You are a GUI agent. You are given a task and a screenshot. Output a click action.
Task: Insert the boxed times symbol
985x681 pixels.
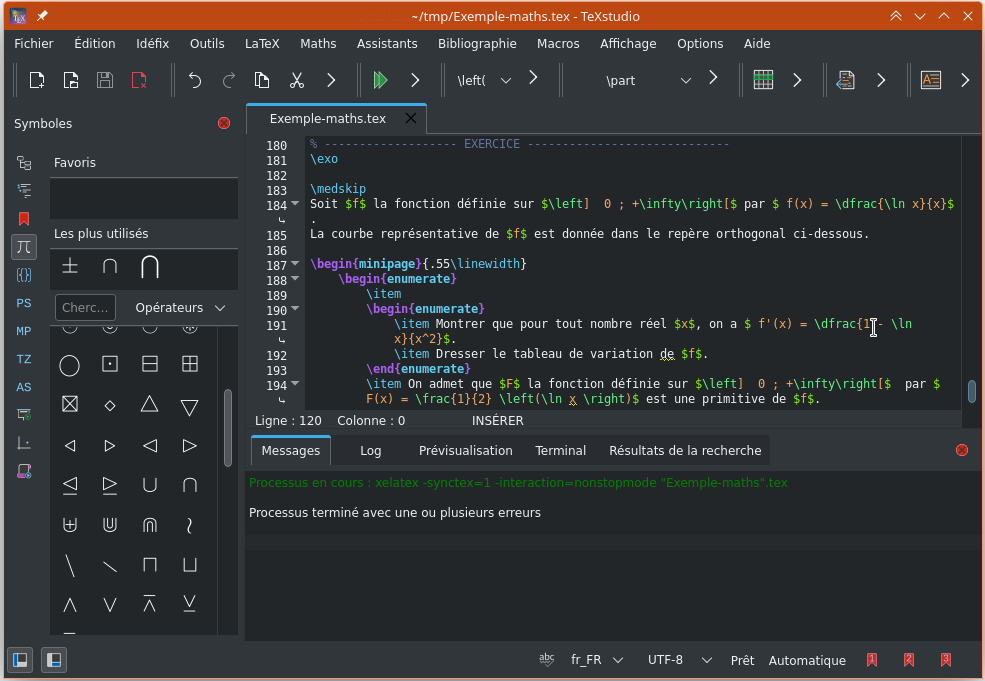pyautogui.click(x=70, y=404)
